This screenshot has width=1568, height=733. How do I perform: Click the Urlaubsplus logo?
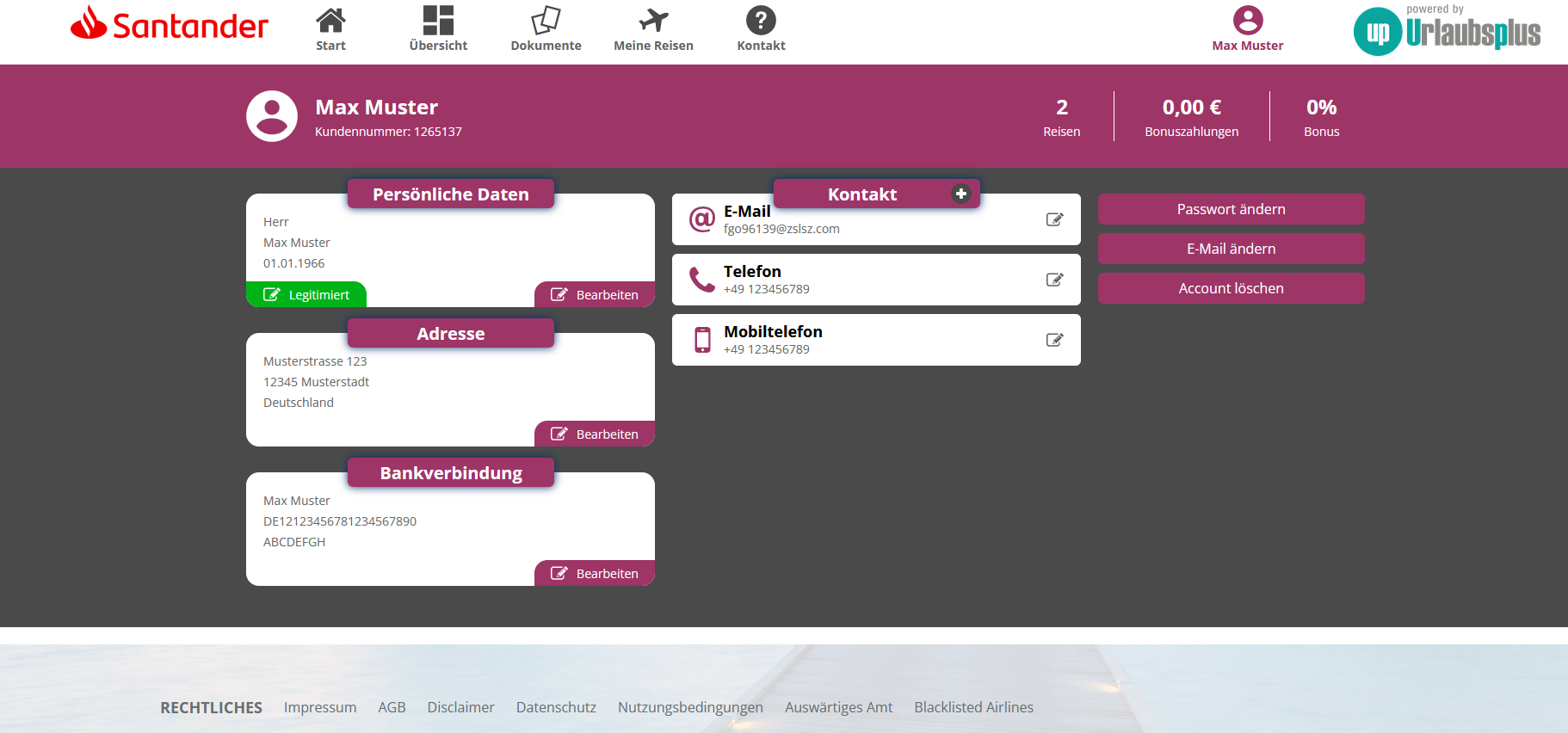tap(1448, 30)
